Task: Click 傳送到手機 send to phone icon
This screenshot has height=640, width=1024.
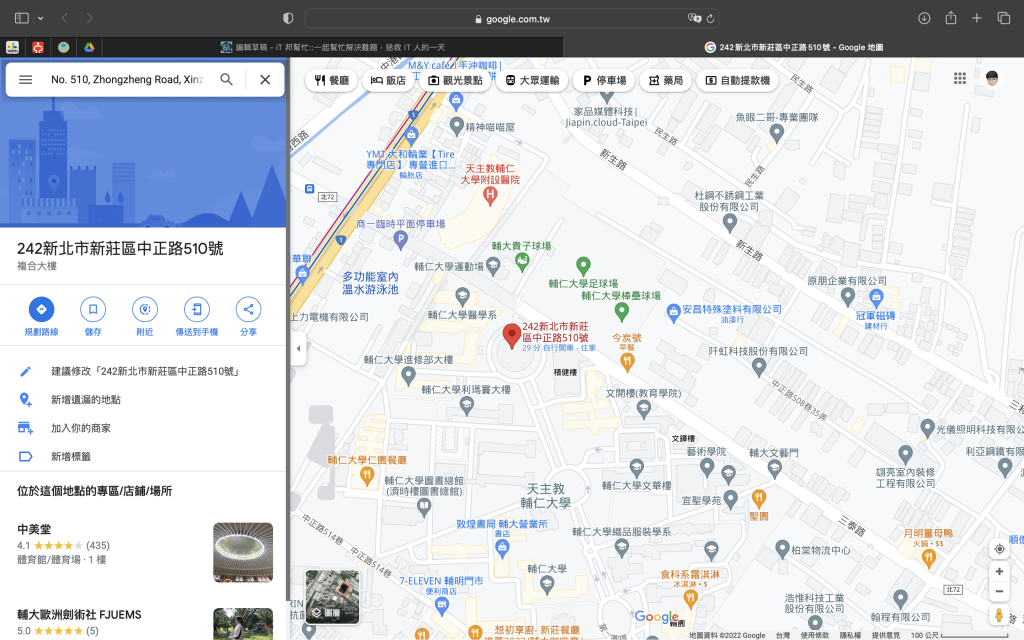Action: click(x=197, y=309)
